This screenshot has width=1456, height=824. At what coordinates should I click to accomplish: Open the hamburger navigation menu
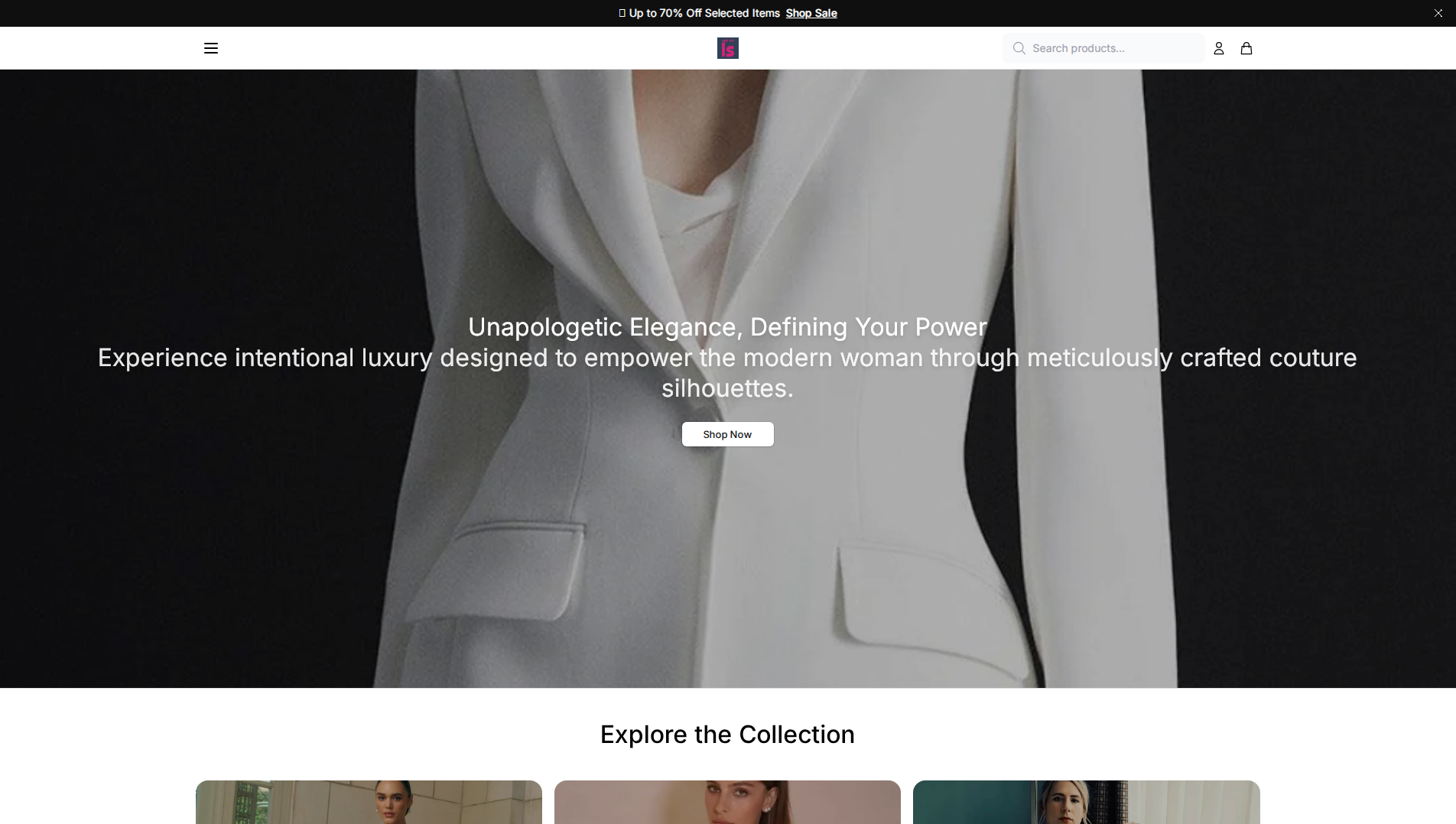click(x=211, y=48)
